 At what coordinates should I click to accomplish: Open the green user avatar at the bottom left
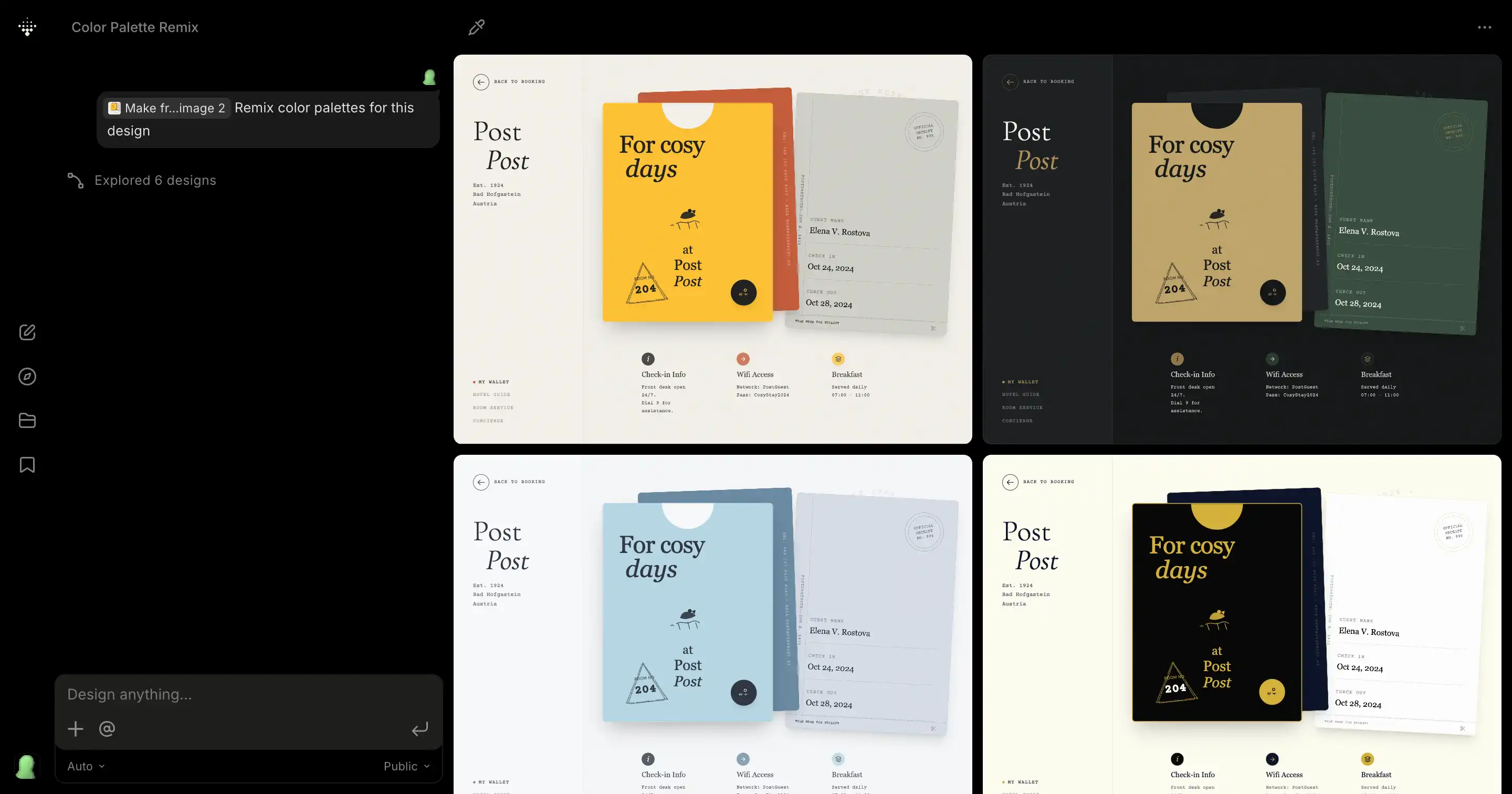pos(26,766)
